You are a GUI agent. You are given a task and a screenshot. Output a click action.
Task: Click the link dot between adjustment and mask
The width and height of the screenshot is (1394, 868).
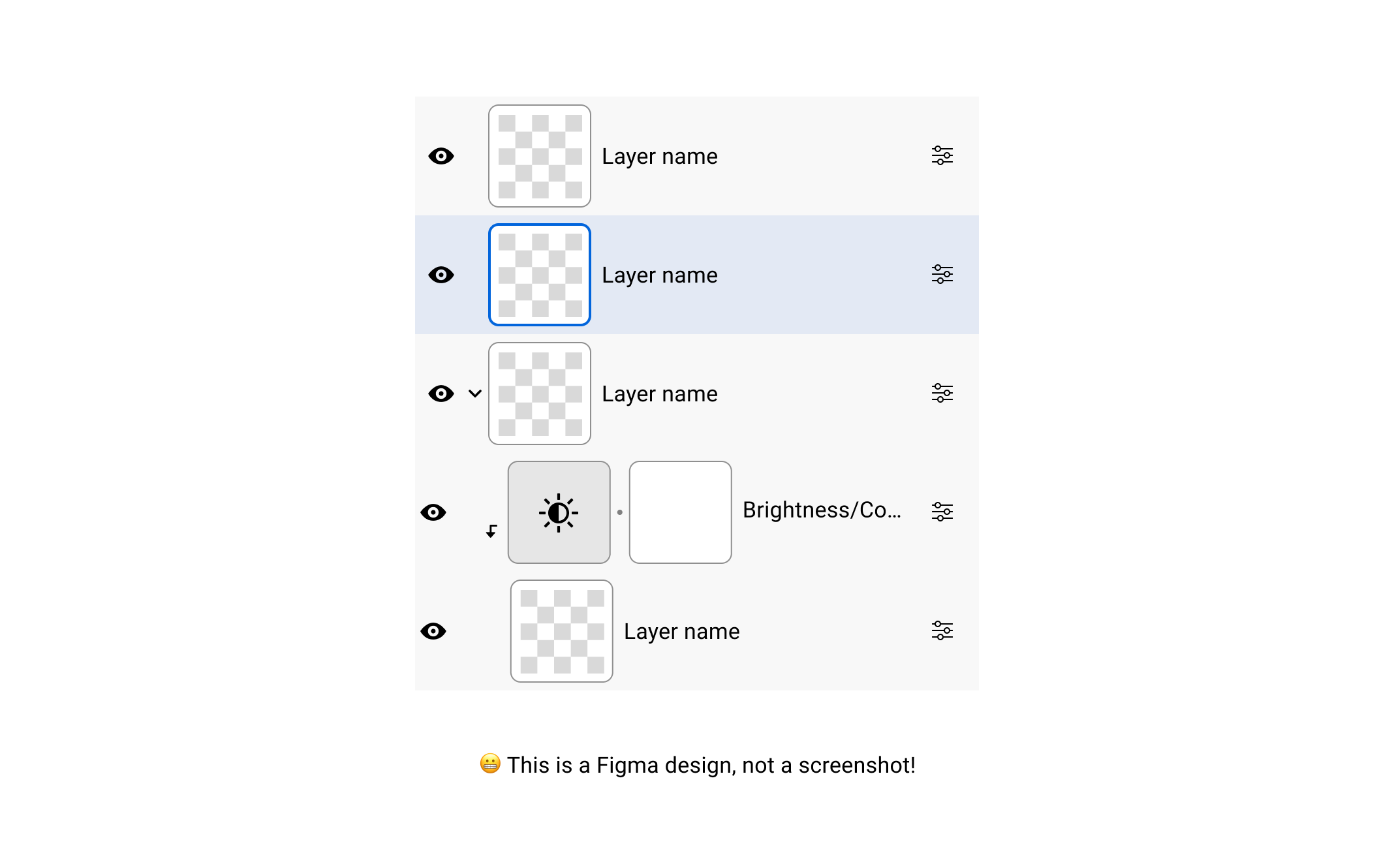pos(619,512)
